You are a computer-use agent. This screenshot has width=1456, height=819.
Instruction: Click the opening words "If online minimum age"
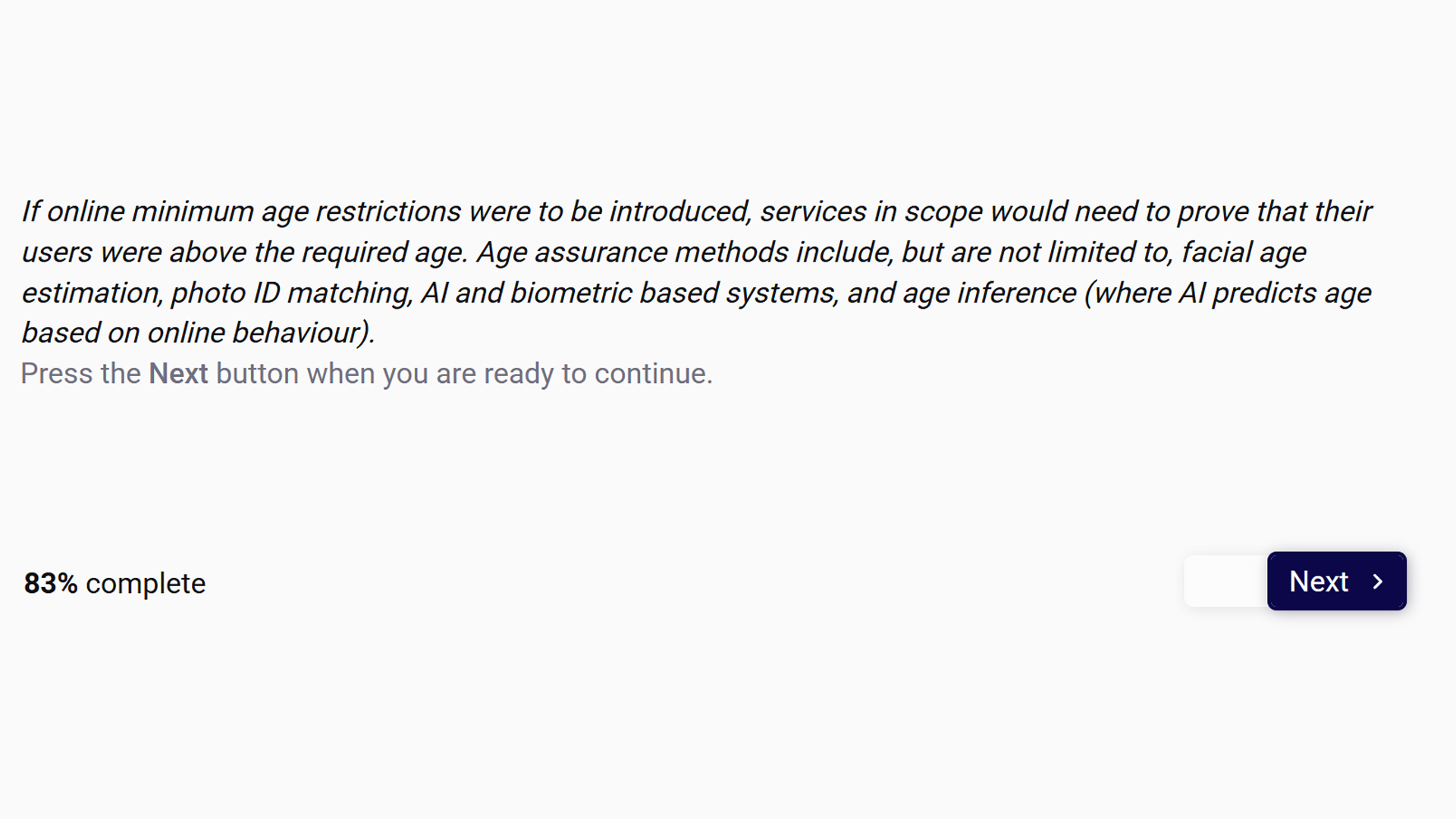(165, 211)
